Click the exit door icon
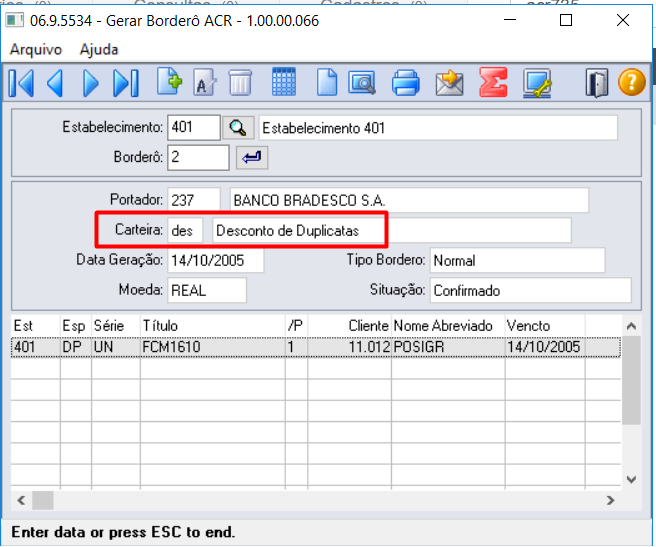 coord(597,83)
